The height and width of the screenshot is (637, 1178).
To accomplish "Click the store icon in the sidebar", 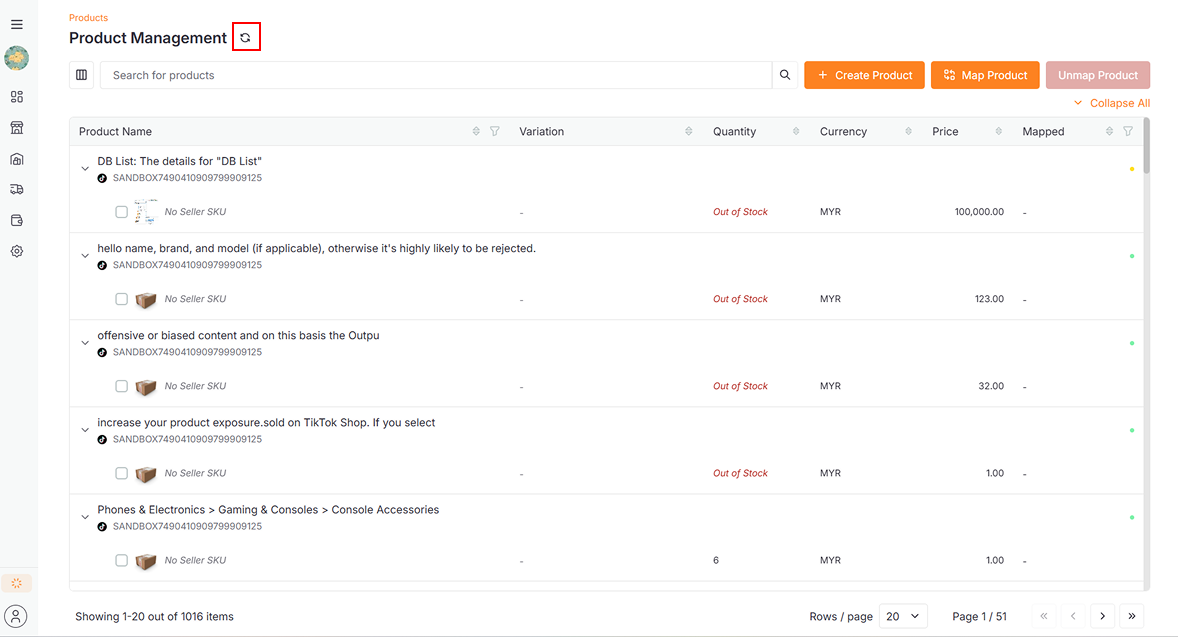I will coord(17,128).
